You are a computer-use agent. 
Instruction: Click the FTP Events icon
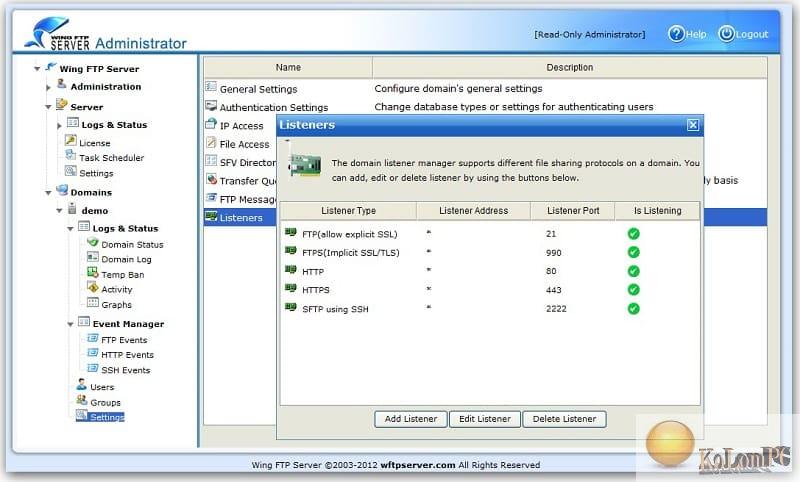click(93, 338)
